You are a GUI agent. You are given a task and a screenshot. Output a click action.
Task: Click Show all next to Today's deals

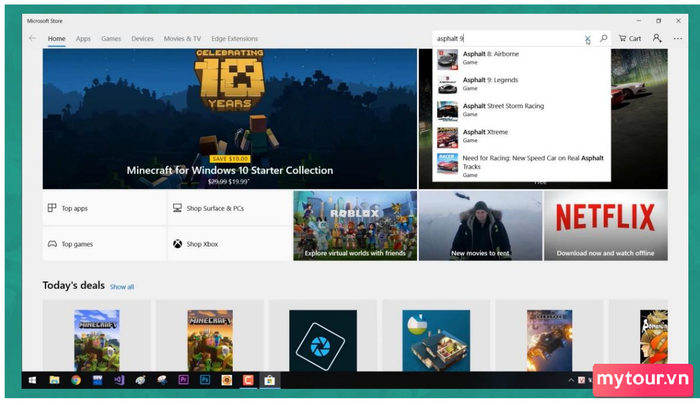pyautogui.click(x=122, y=287)
